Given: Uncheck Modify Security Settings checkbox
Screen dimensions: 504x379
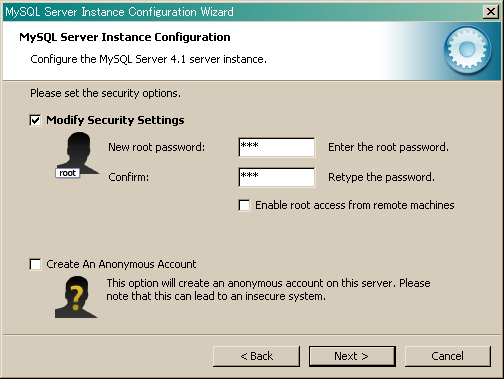Looking at the screenshot, I should pyautogui.click(x=35, y=120).
